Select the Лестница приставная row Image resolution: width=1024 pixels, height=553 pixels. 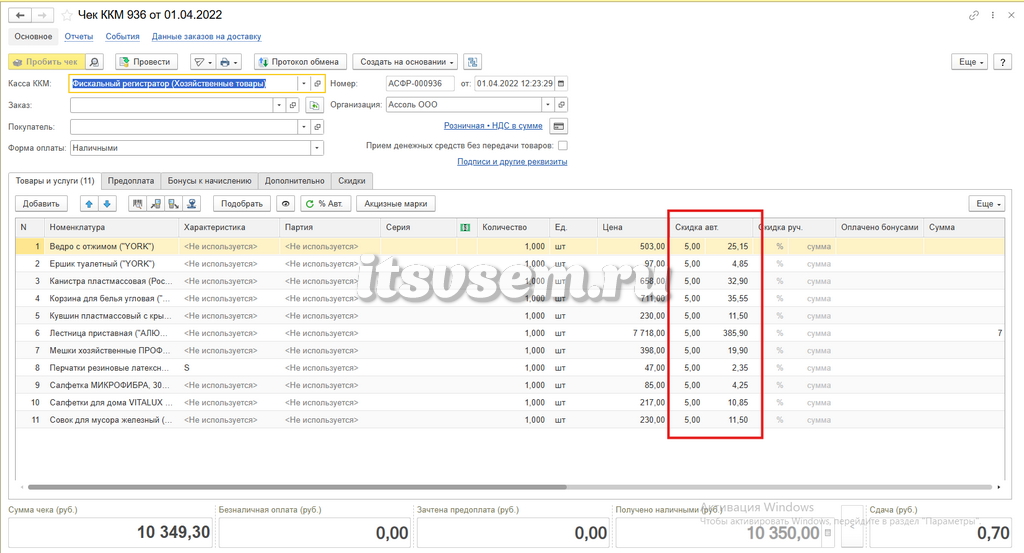pos(509,333)
